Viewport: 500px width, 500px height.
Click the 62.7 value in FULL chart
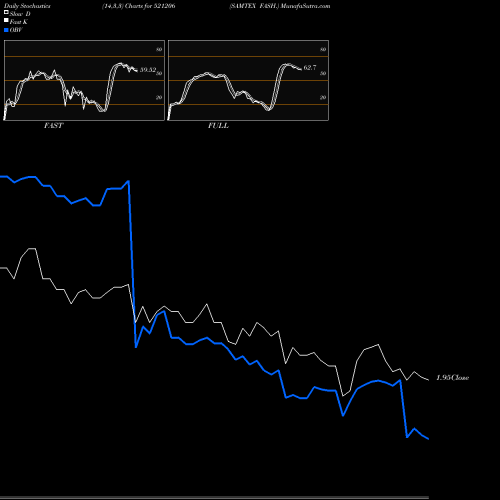[x=310, y=68]
